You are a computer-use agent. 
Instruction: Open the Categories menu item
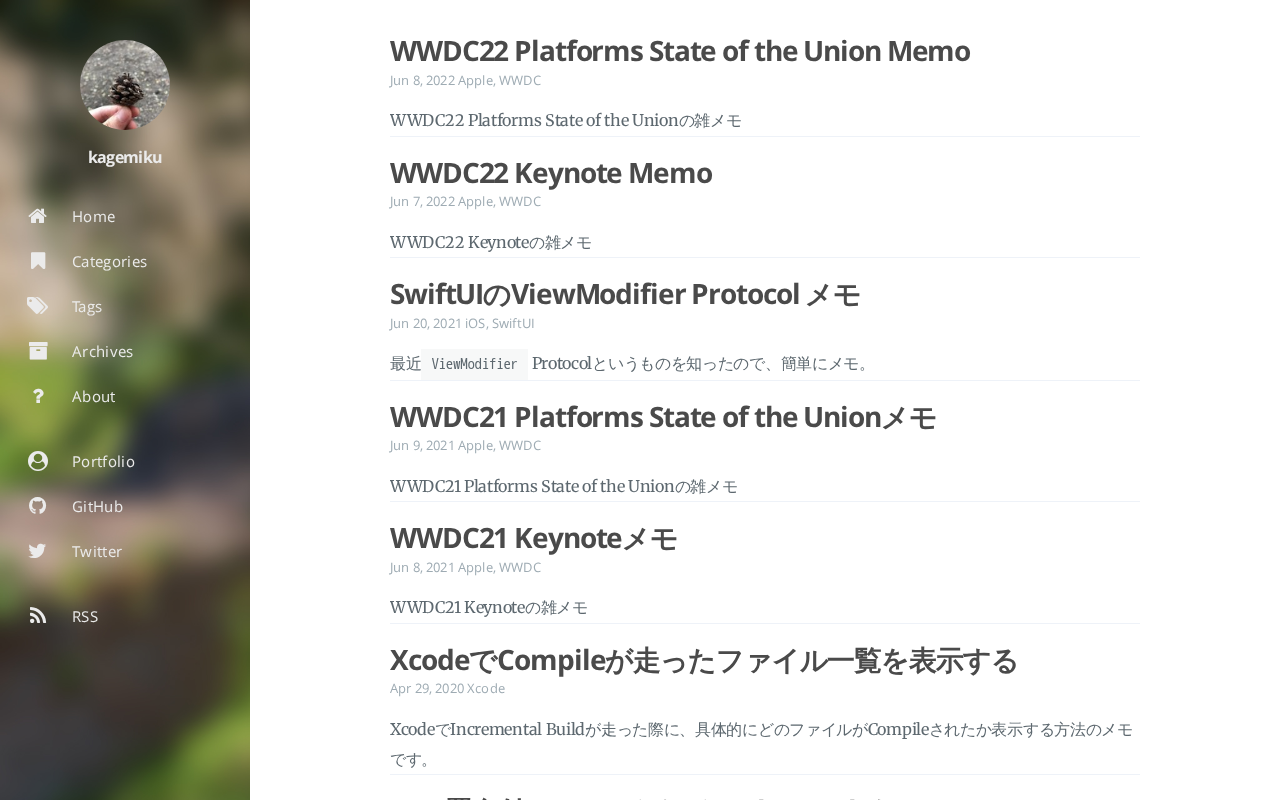pos(109,261)
